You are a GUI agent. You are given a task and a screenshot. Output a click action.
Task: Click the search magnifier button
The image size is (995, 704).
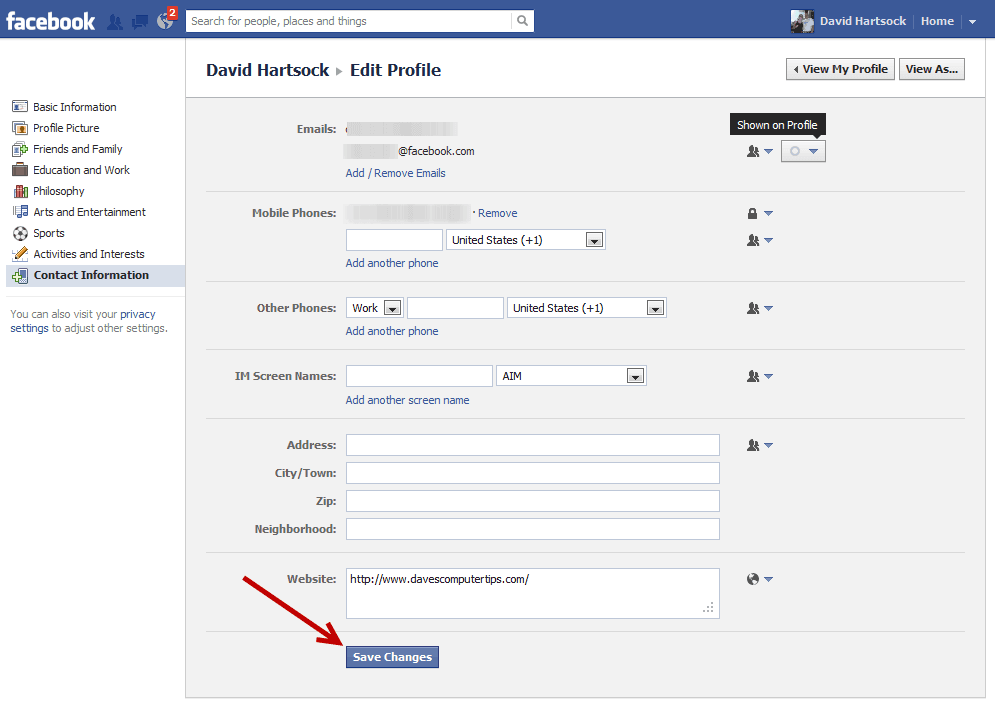[522, 21]
